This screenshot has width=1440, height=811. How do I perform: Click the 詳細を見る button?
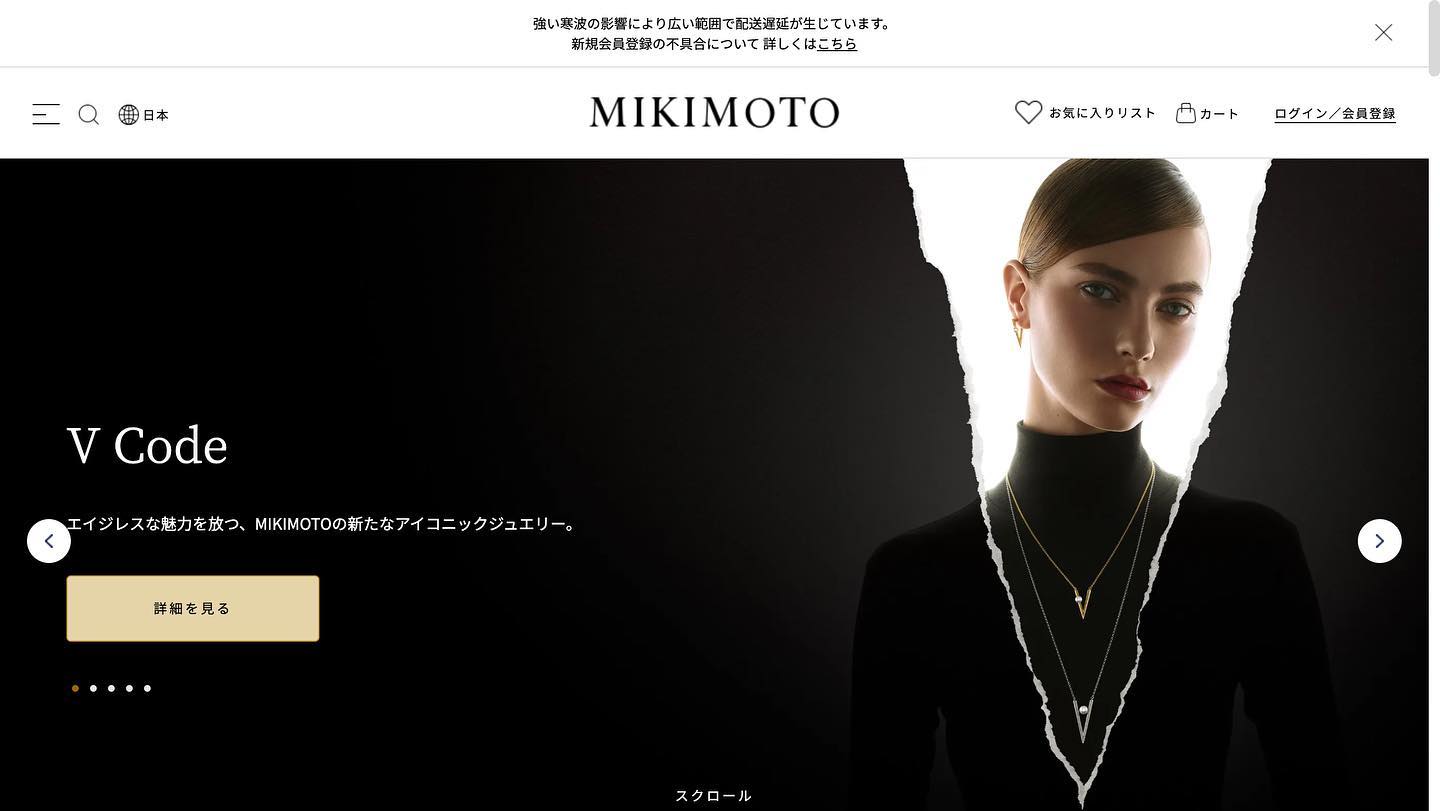193,608
